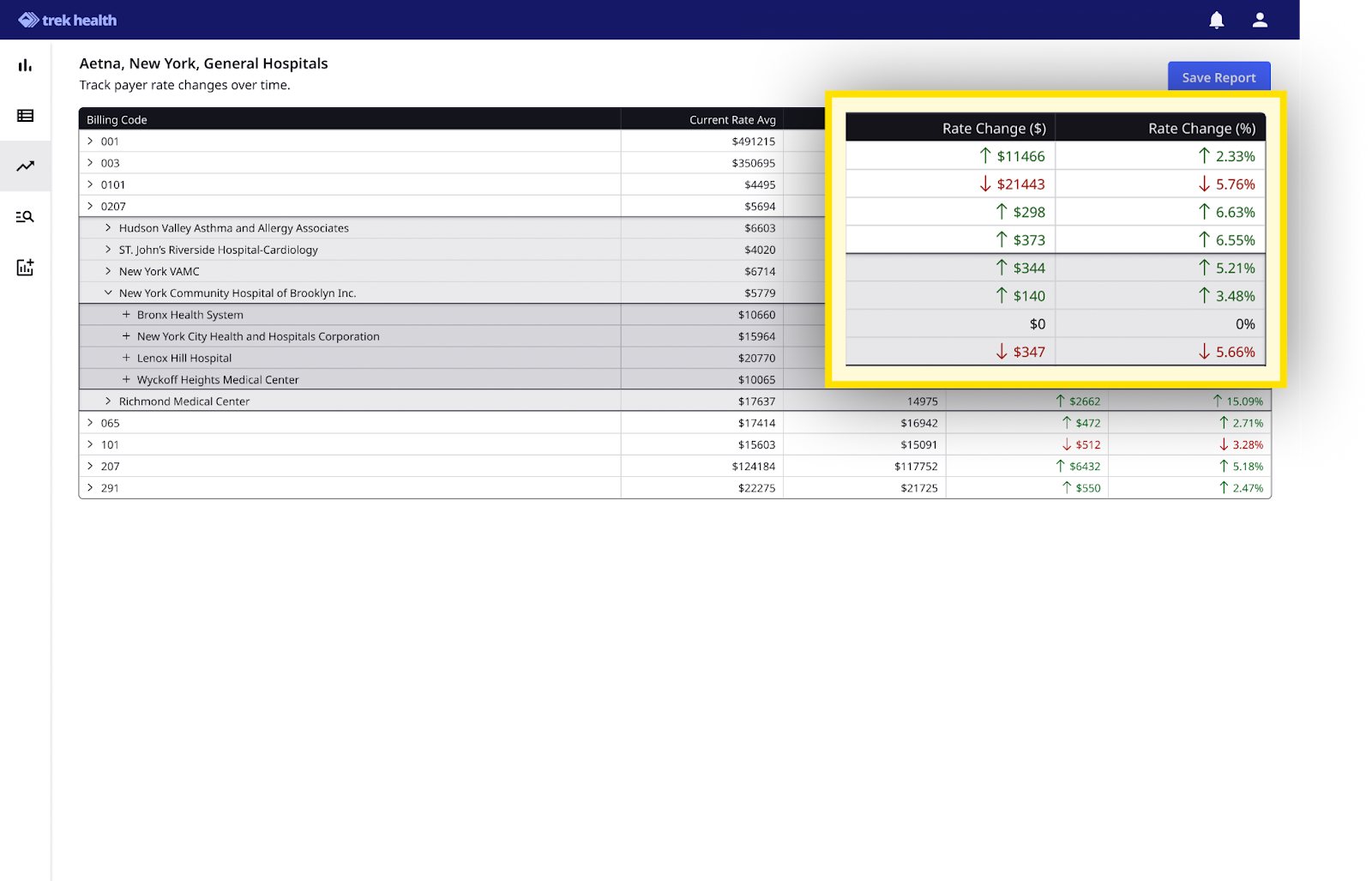Select the $11466 rate change value
The width and height of the screenshot is (1372, 881).
click(1012, 156)
